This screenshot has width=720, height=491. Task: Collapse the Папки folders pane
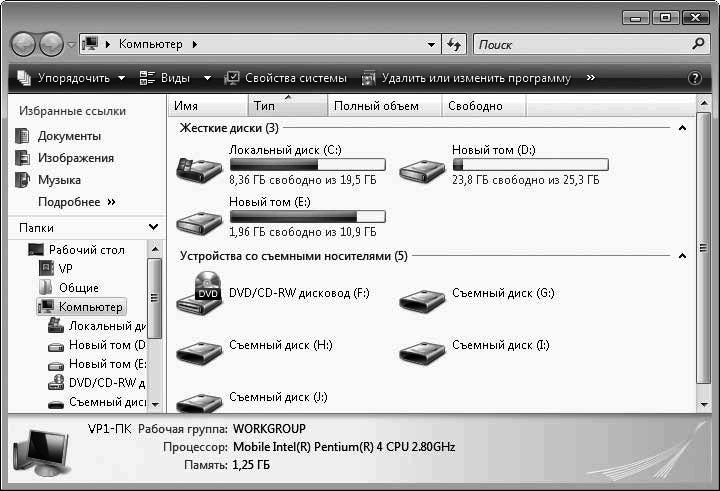(153, 228)
